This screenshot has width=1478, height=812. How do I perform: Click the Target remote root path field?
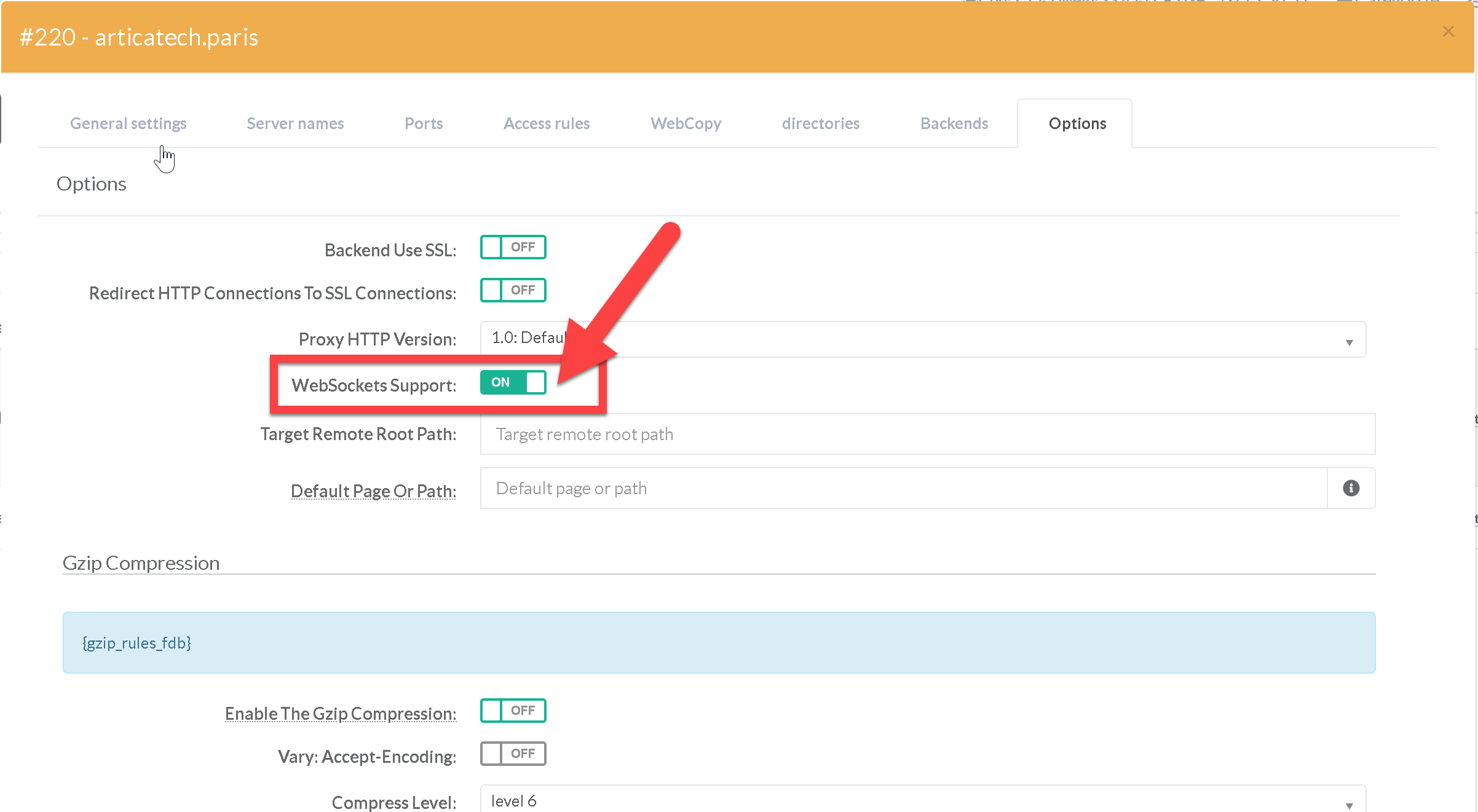pyautogui.click(x=927, y=435)
